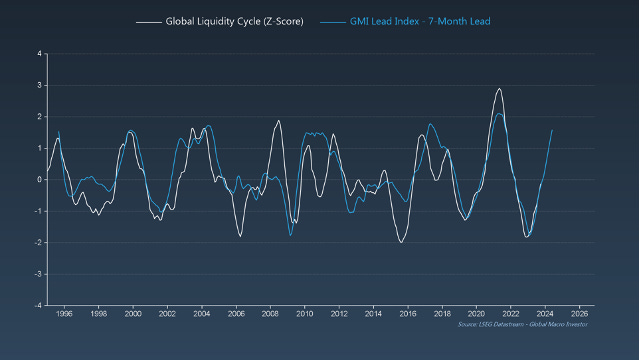Click the y-axis value 0 label
This screenshot has width=640, height=360.
[40, 180]
